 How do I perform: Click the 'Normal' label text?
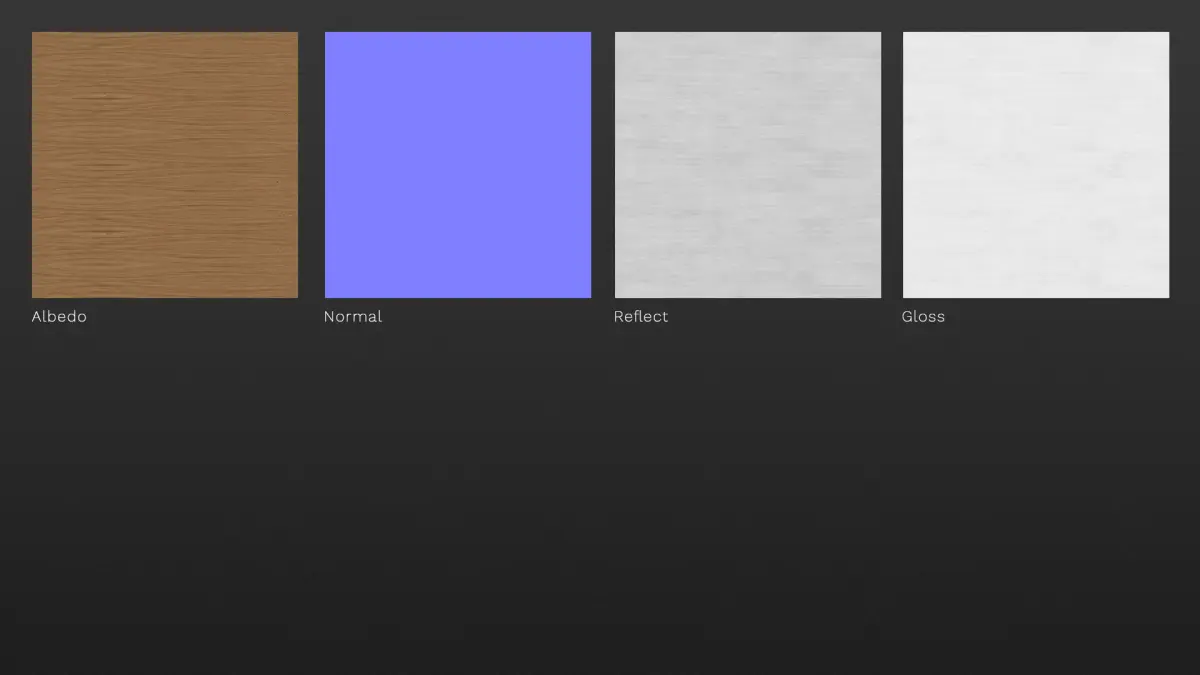coord(353,316)
